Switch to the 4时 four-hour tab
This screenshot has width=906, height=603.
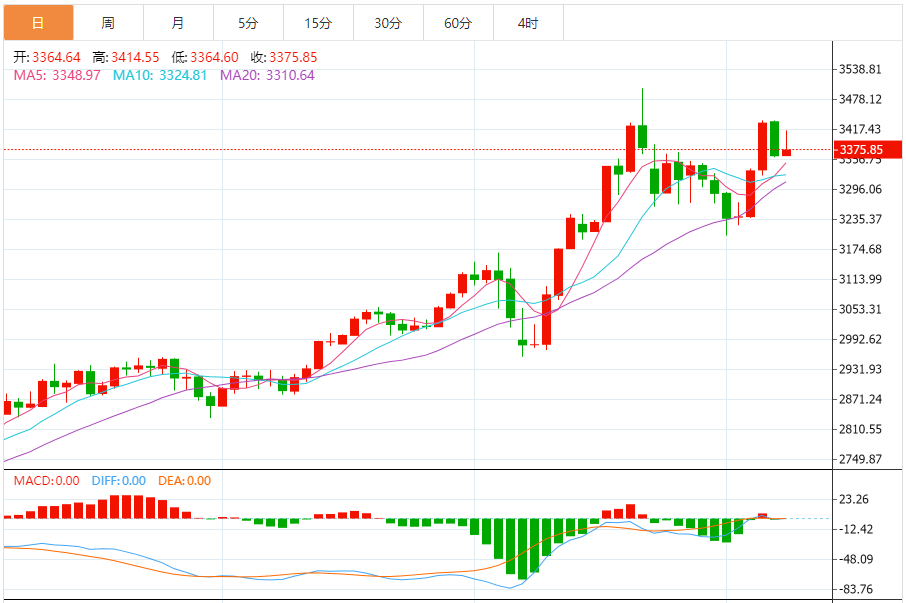(x=528, y=23)
